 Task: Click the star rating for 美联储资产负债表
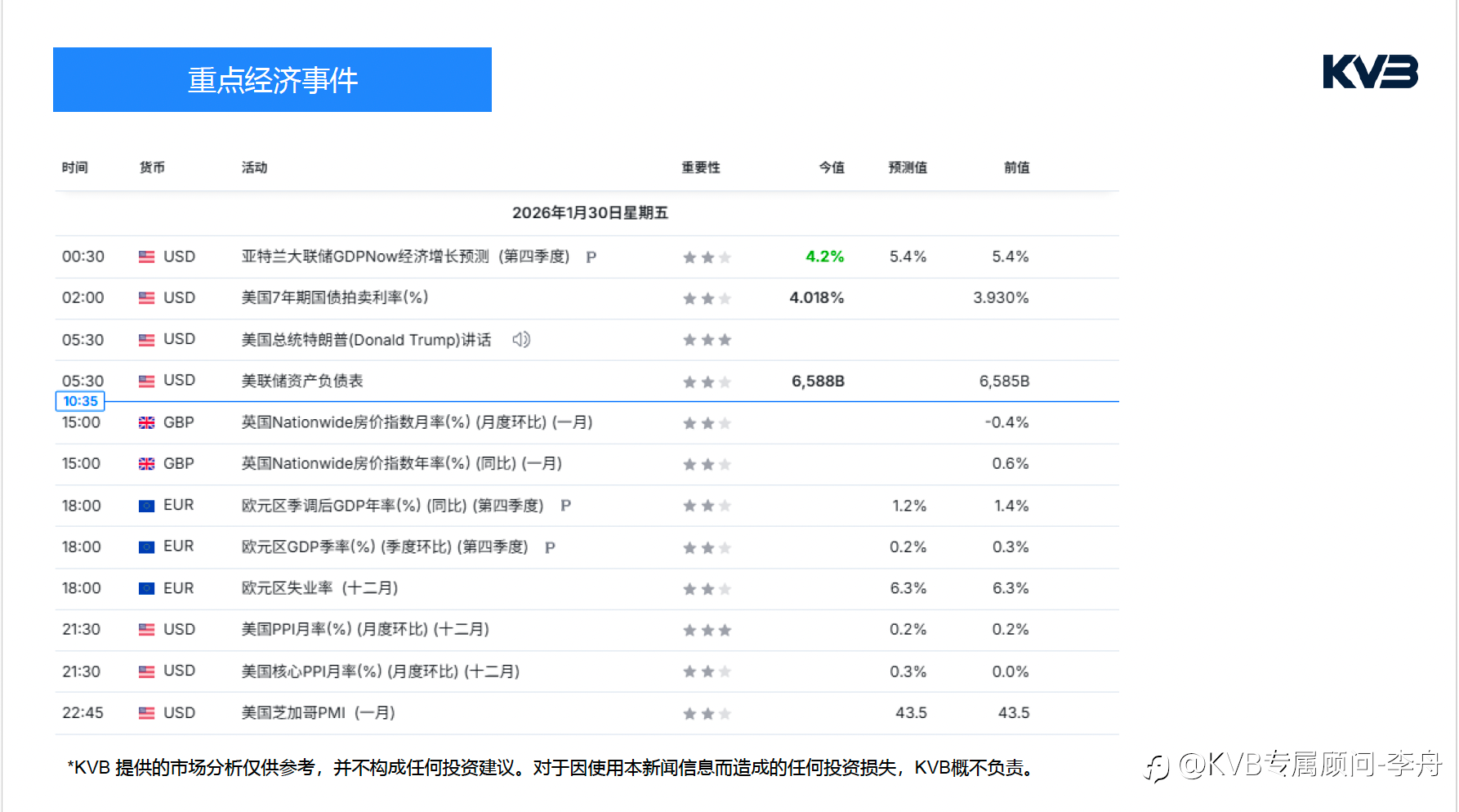(707, 381)
